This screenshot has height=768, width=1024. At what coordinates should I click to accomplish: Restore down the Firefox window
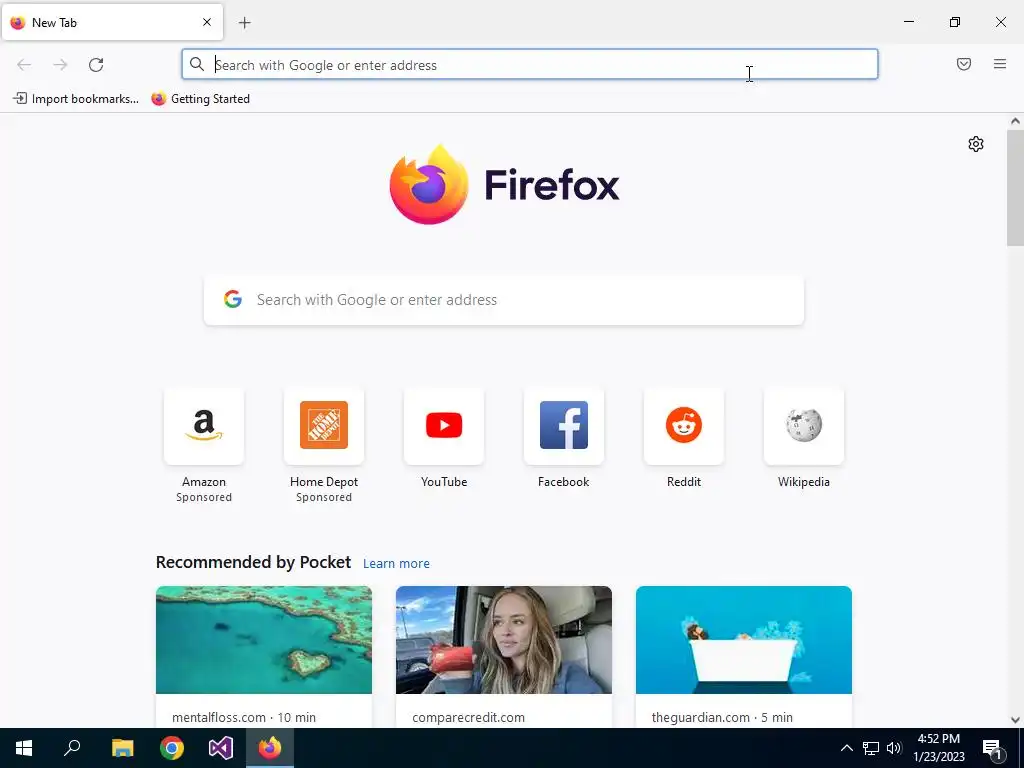955,22
